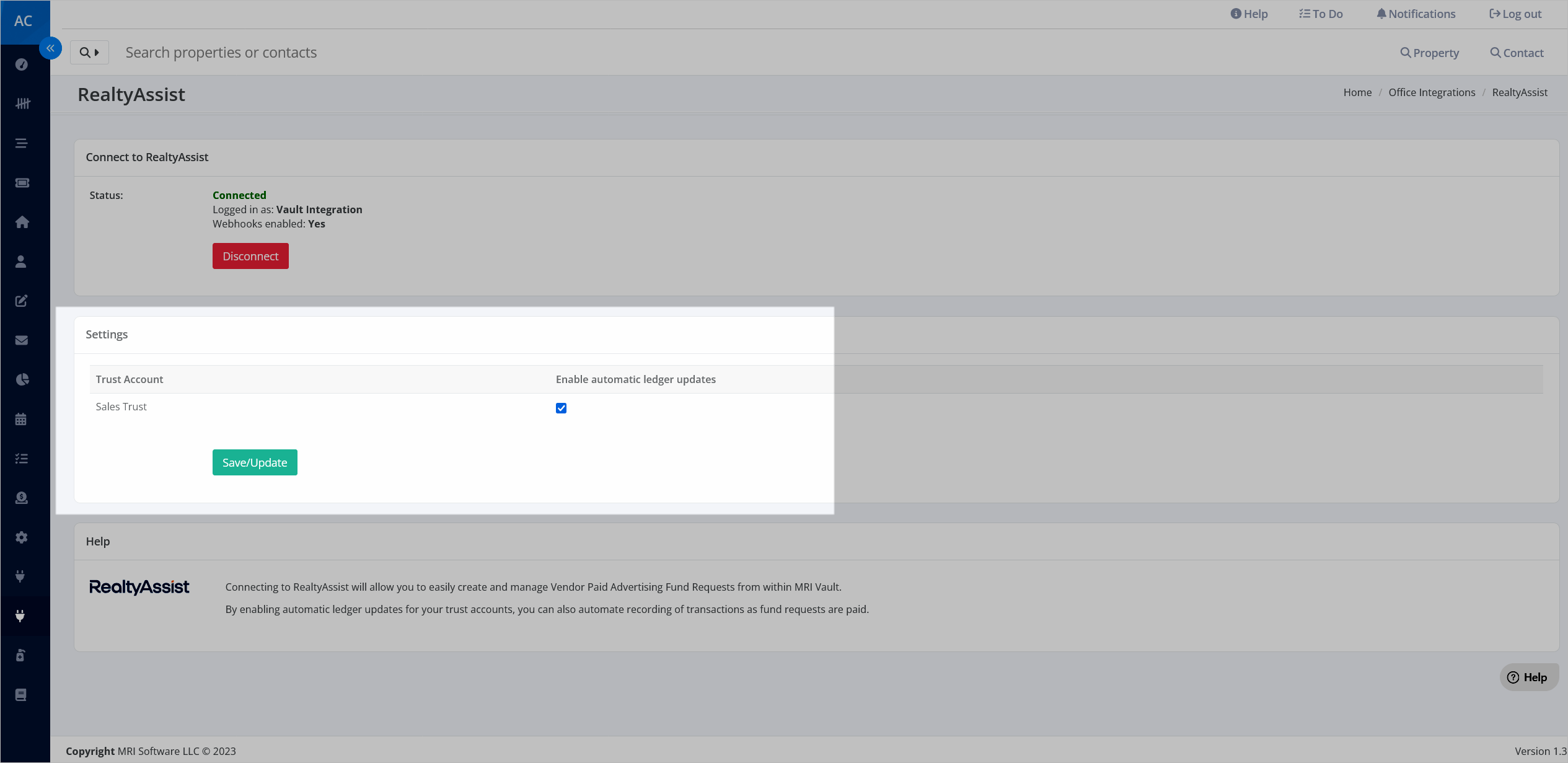Click the Trust Account column header
This screenshot has width=1568, height=763.
[130, 379]
